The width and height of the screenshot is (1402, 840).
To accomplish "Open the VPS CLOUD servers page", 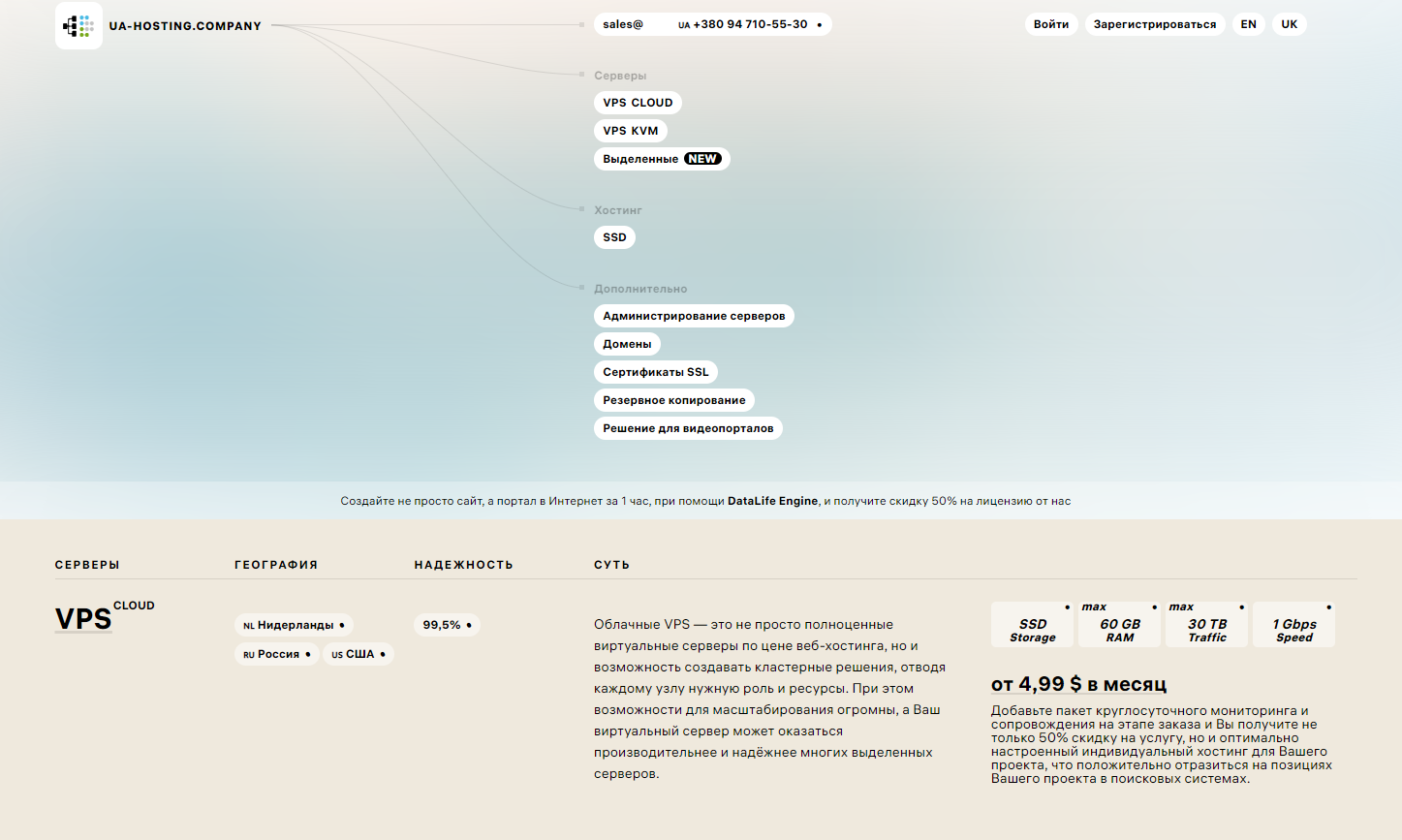I will click(x=638, y=103).
